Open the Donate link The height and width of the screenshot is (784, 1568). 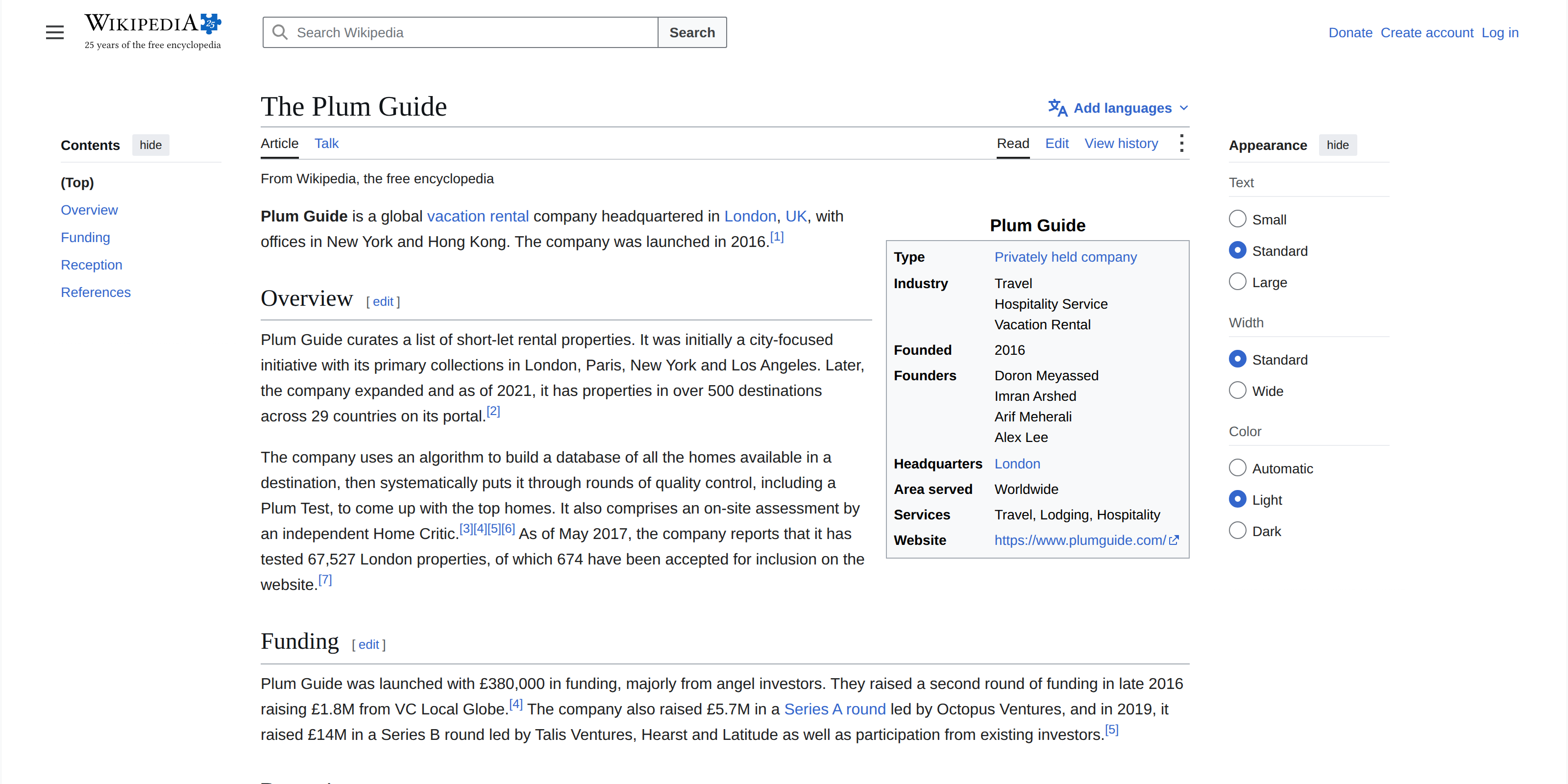click(1350, 33)
